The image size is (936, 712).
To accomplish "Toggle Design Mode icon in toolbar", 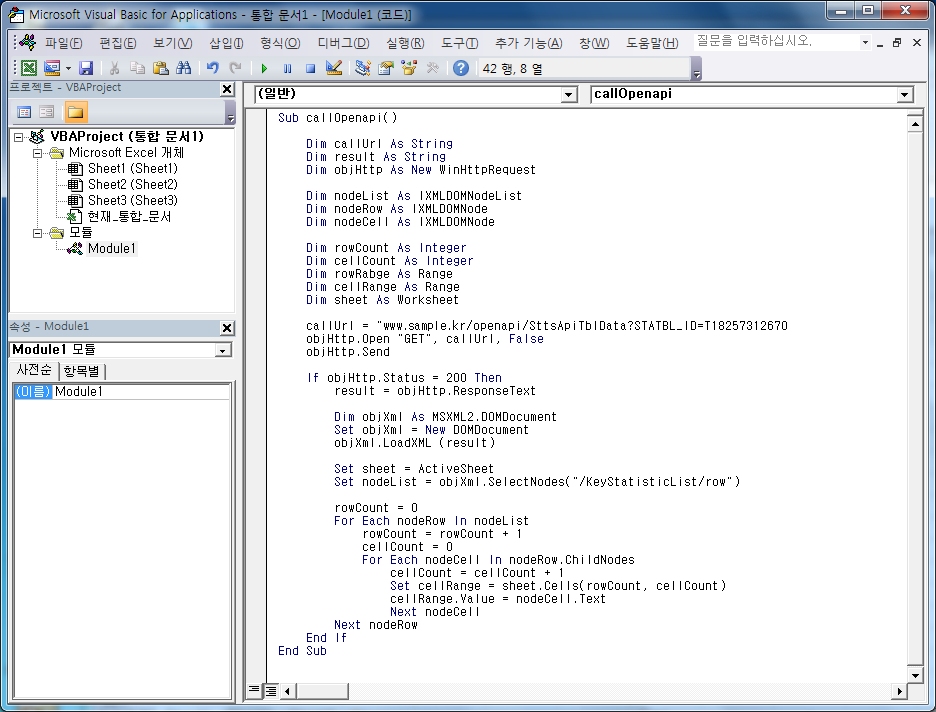I will [334, 68].
